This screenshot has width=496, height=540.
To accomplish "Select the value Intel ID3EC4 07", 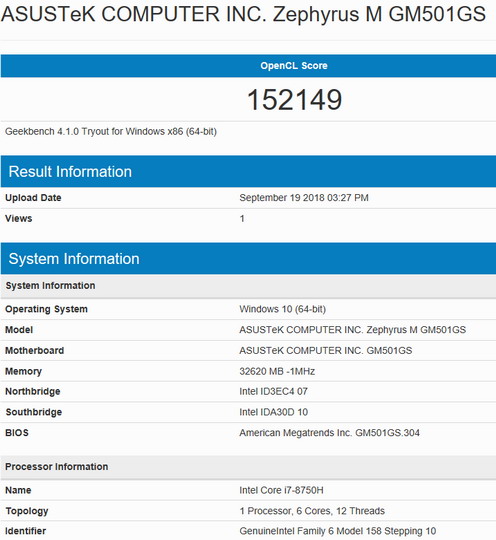I will click(x=273, y=392).
